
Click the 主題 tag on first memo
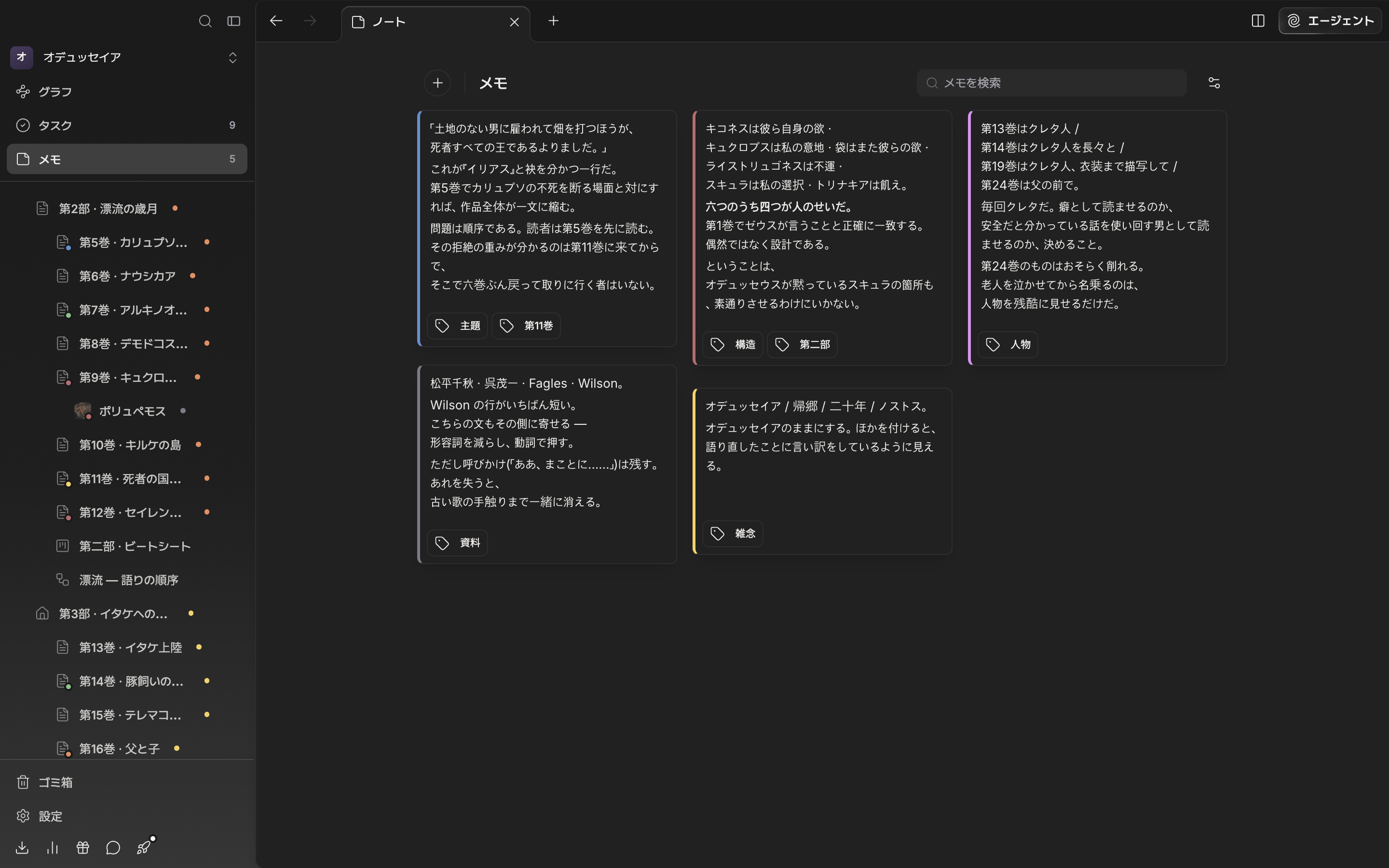pos(457,326)
